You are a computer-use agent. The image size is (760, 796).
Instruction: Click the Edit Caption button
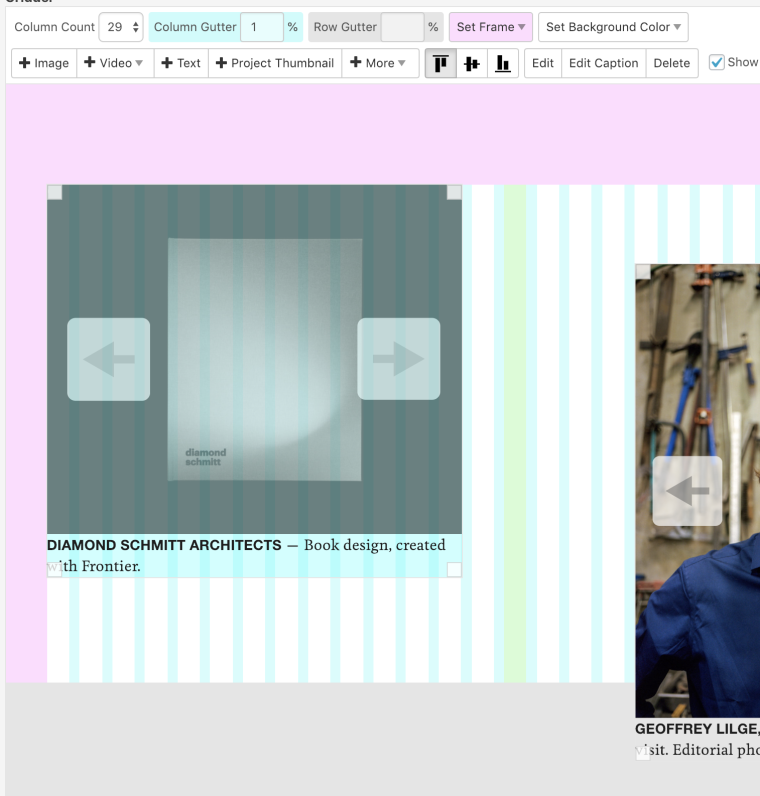(603, 63)
